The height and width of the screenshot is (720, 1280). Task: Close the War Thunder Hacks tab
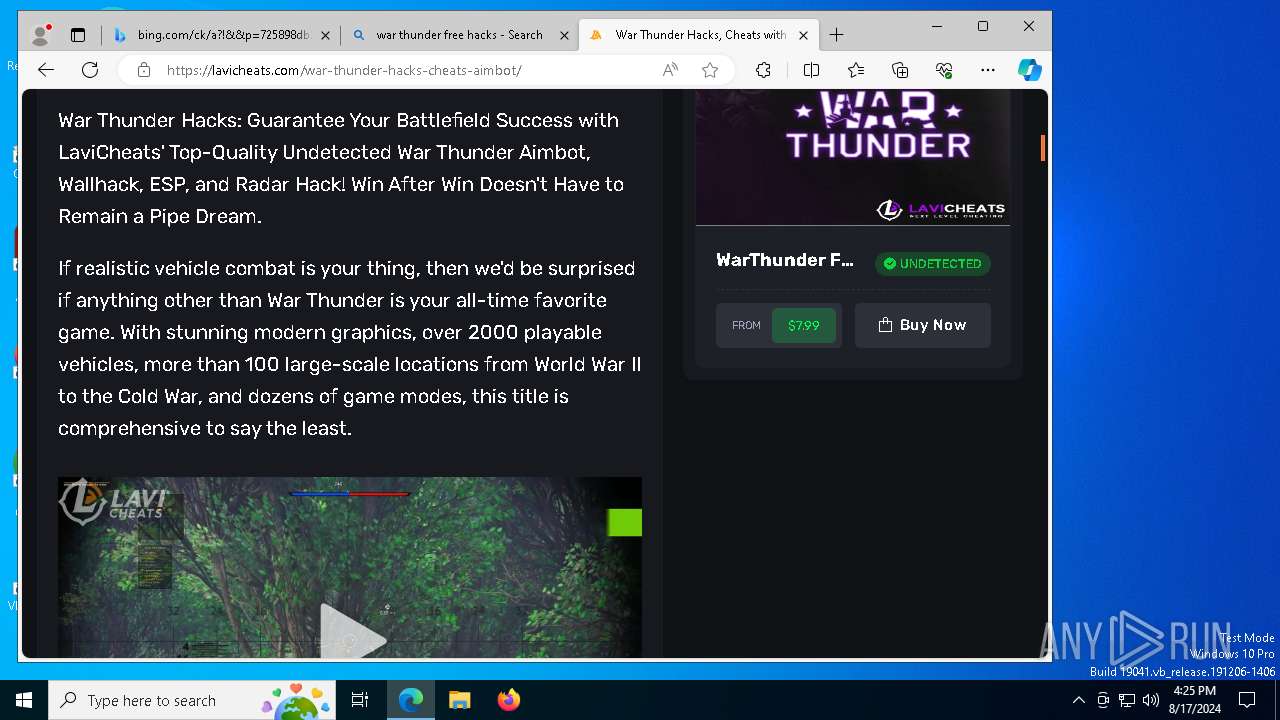[803, 35]
